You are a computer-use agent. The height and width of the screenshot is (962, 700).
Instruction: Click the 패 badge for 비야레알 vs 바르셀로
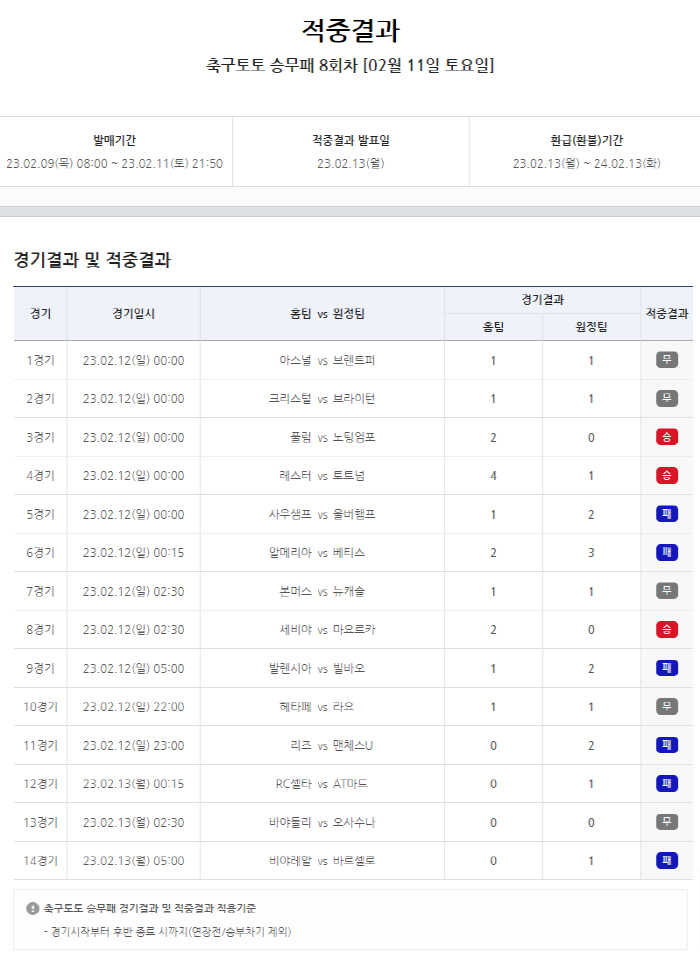coord(667,860)
